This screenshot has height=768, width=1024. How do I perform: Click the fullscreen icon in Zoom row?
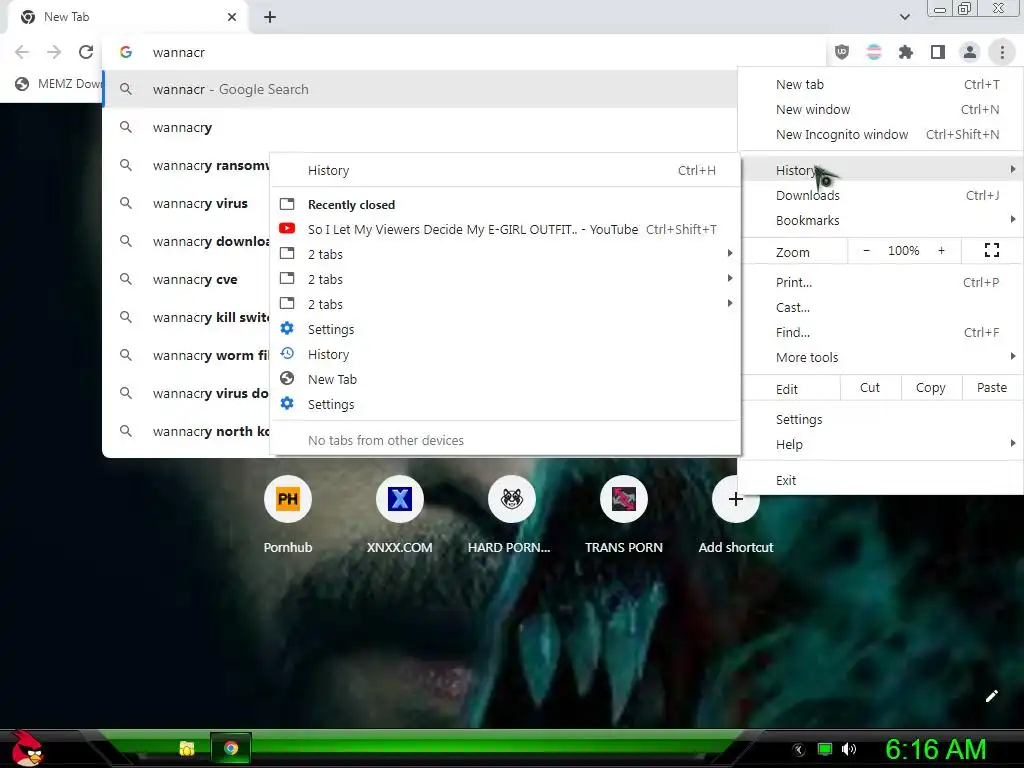tap(991, 250)
